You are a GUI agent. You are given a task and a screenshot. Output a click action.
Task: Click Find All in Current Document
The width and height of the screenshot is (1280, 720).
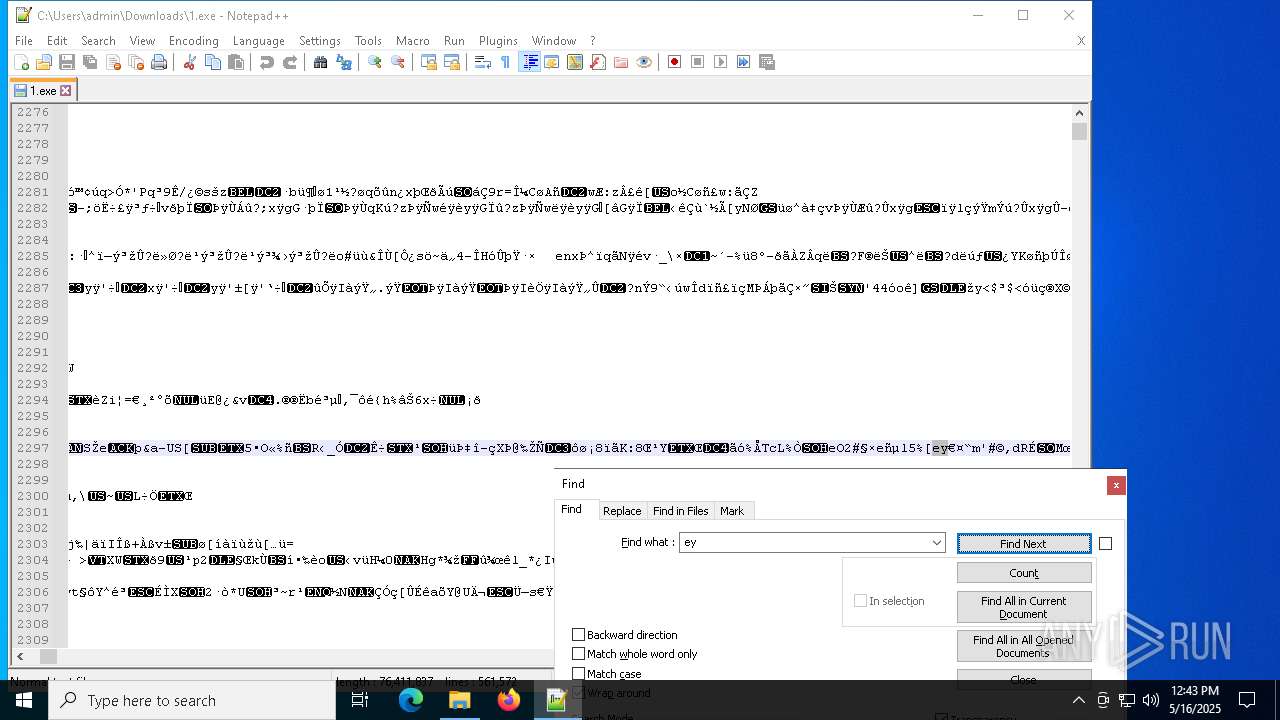1023,607
